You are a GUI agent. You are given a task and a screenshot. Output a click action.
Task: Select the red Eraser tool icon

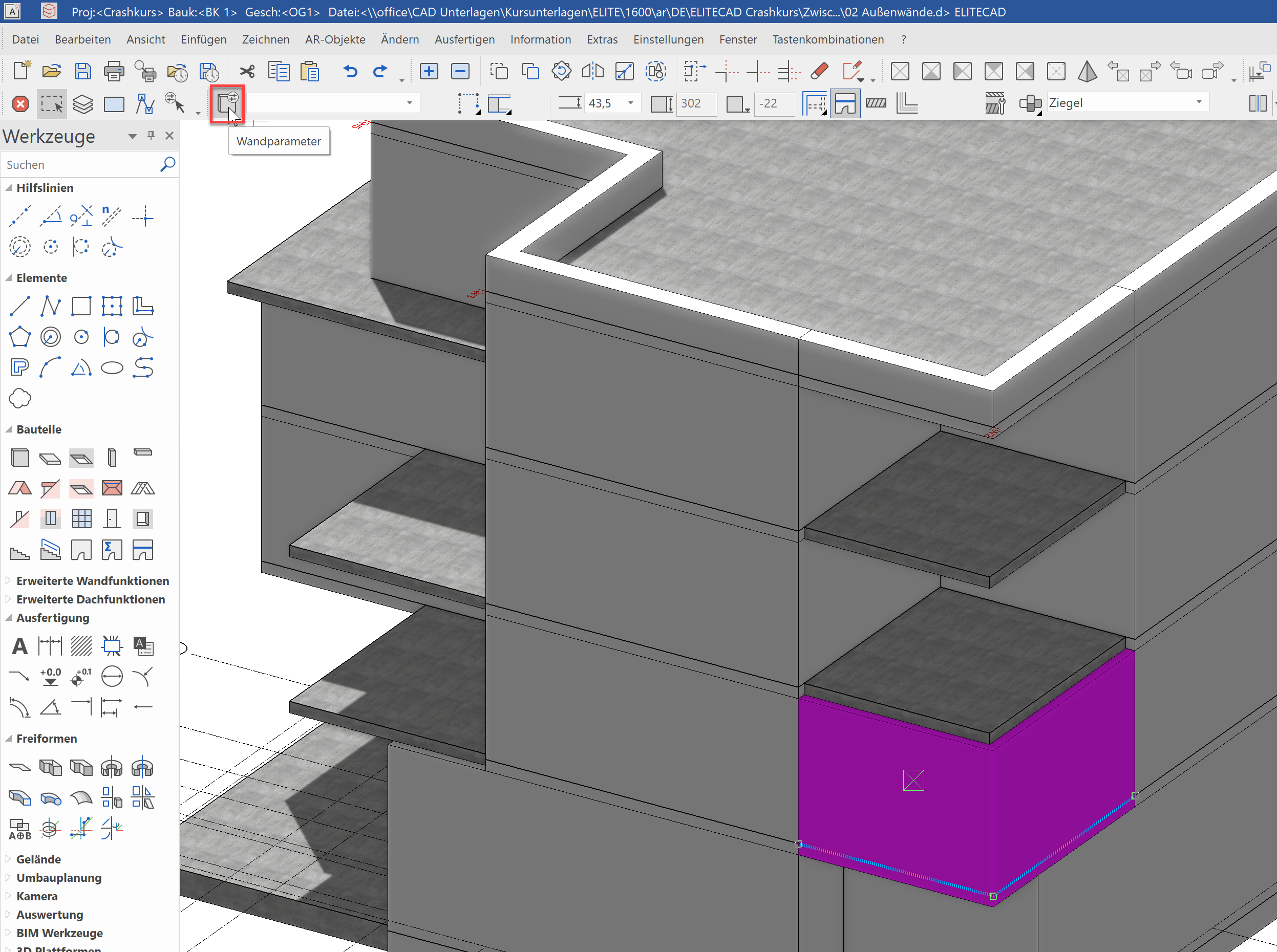[819, 72]
